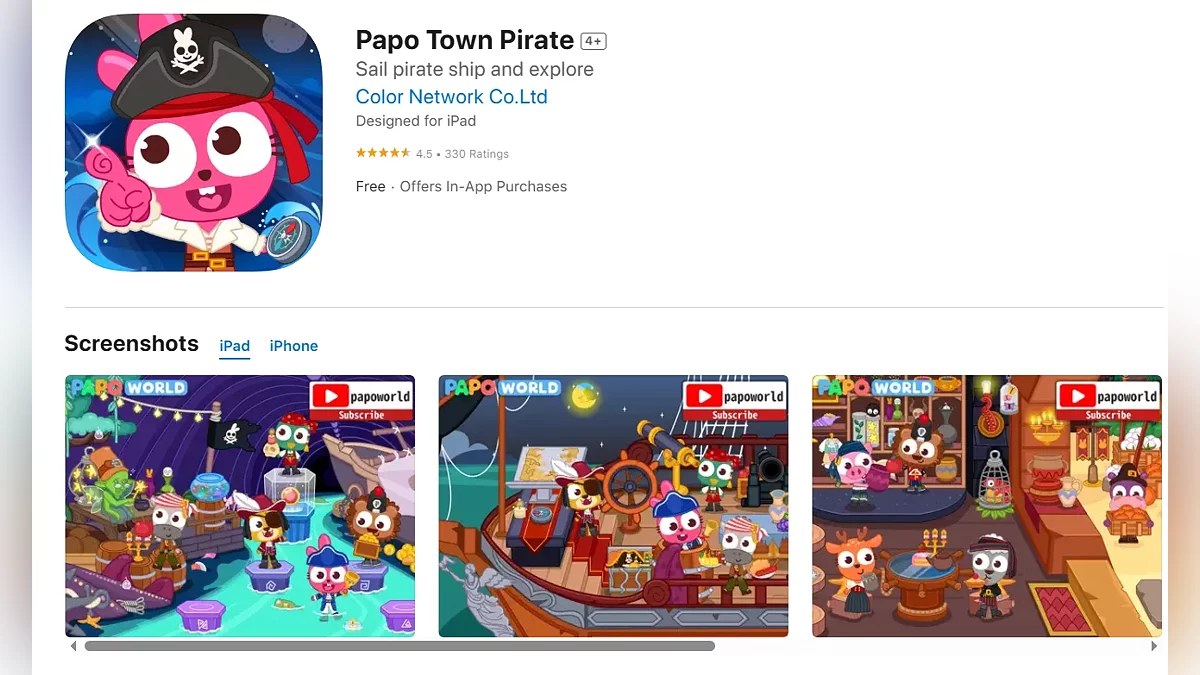Click Papo World logo on first screenshot
1200x675 pixels.
(127, 387)
